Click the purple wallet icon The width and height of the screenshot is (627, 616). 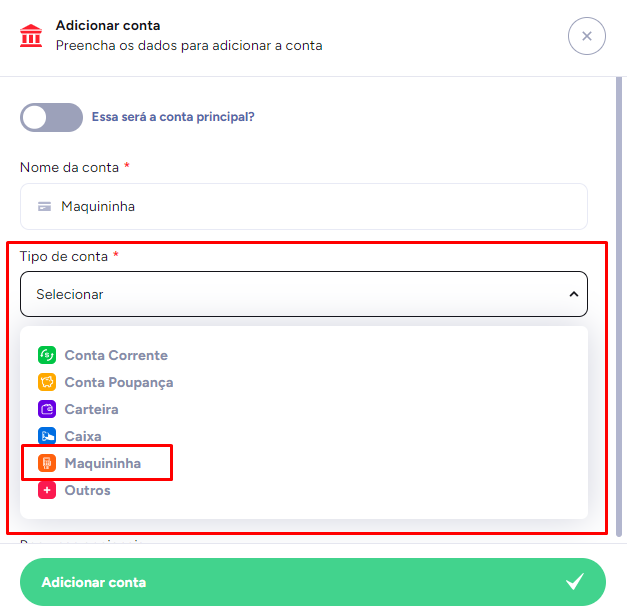tap(46, 409)
